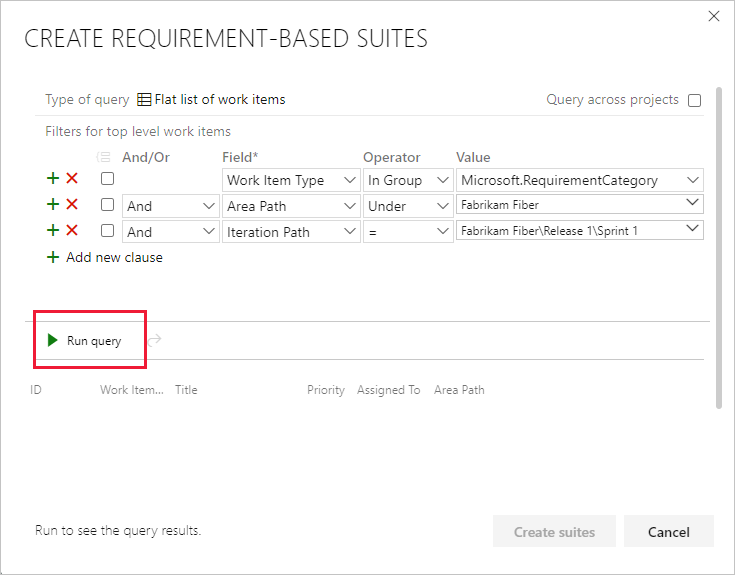Delete the Iteration Path clause with red X
735x575 pixels.
72,230
